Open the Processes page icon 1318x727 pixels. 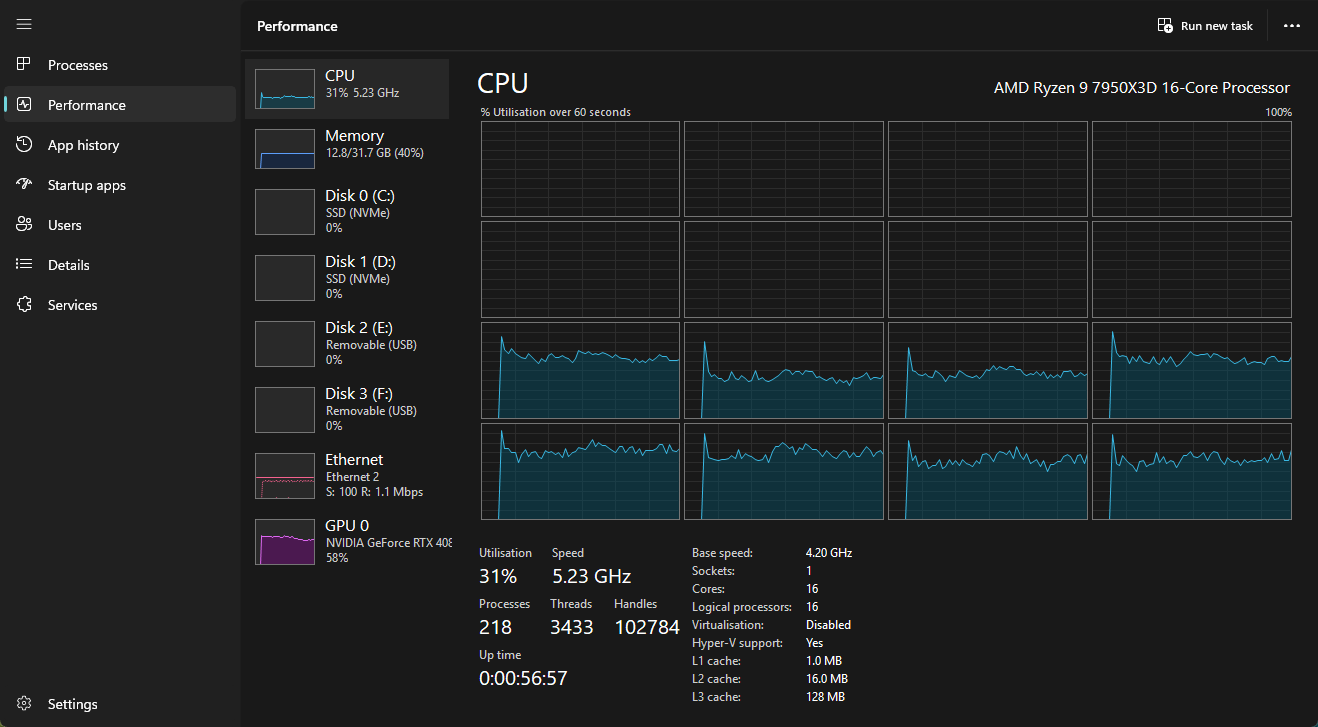[x=25, y=65]
